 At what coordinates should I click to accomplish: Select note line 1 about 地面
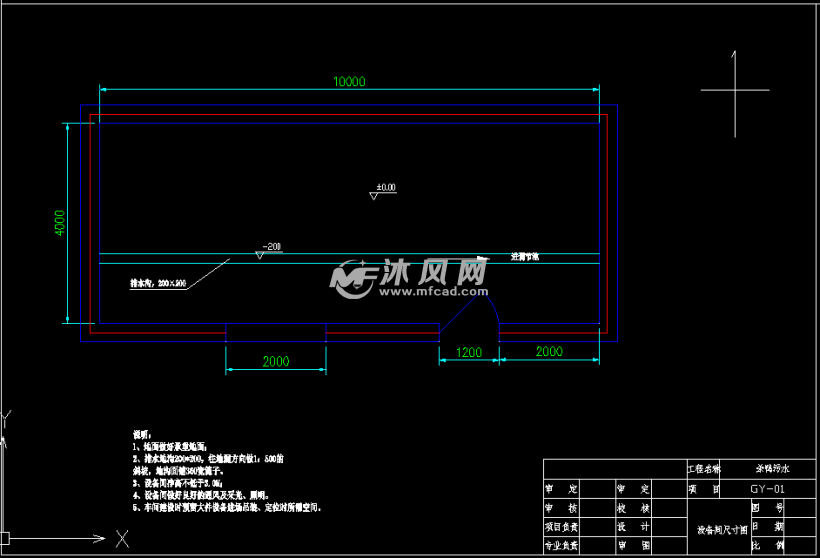pyautogui.click(x=170, y=447)
